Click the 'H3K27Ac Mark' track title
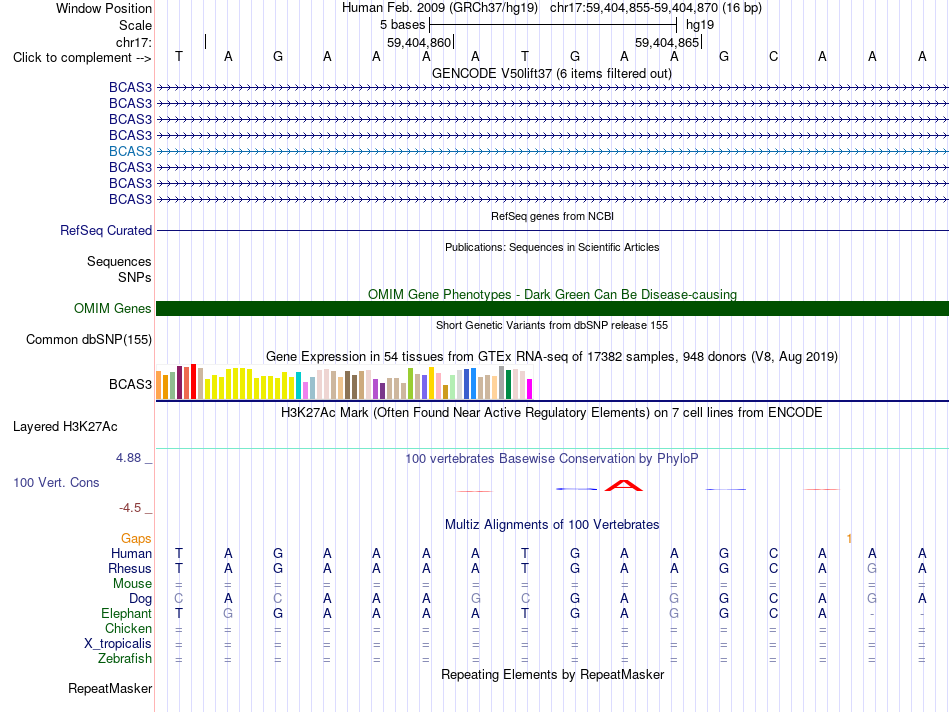 coord(552,413)
